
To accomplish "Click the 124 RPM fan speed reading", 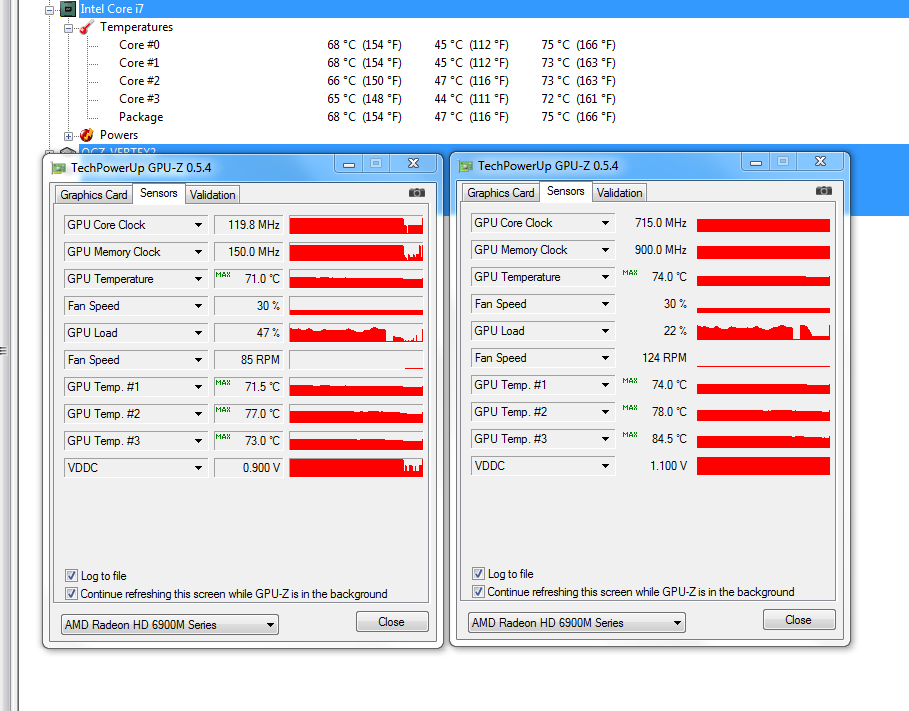I will [x=664, y=358].
